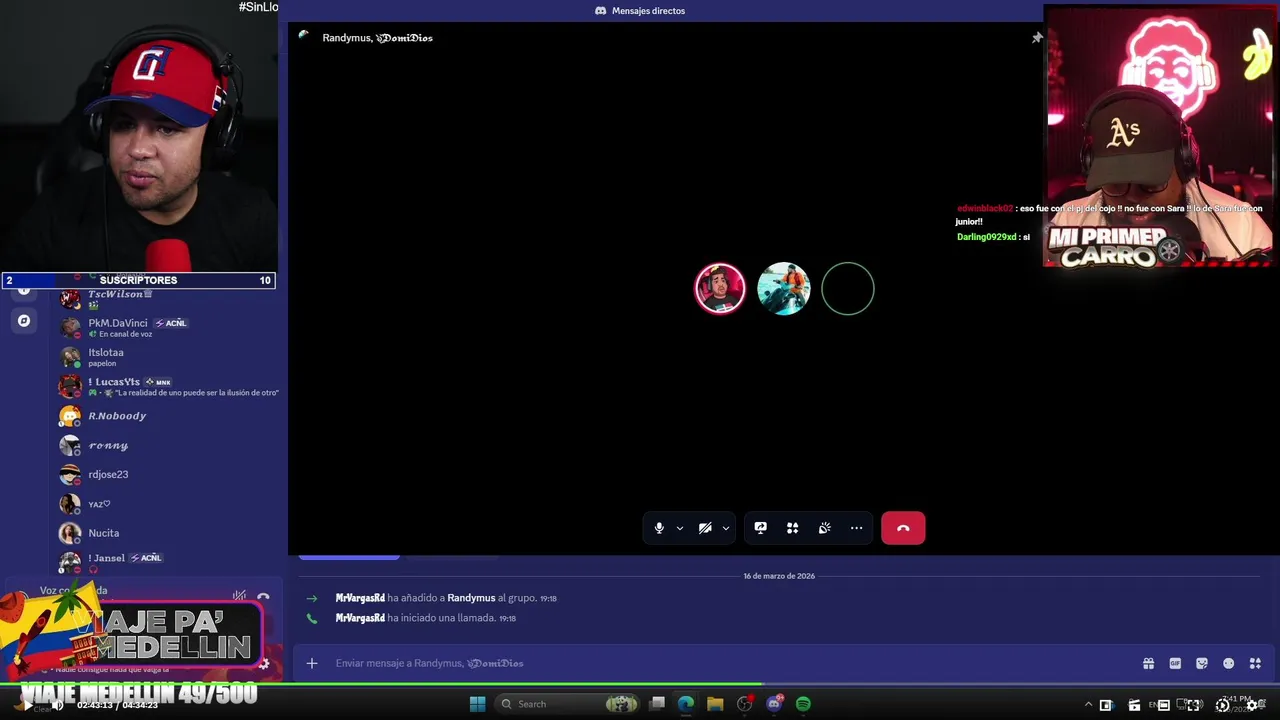
Task: Open user settings gear in Discord panel
Action: 264,663
